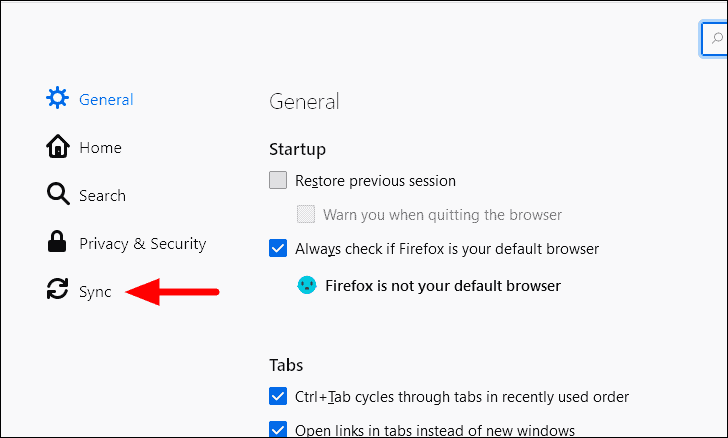Image resolution: width=728 pixels, height=438 pixels.
Task: Toggle Warn you when quitting the browser checkbox
Action: click(x=306, y=214)
